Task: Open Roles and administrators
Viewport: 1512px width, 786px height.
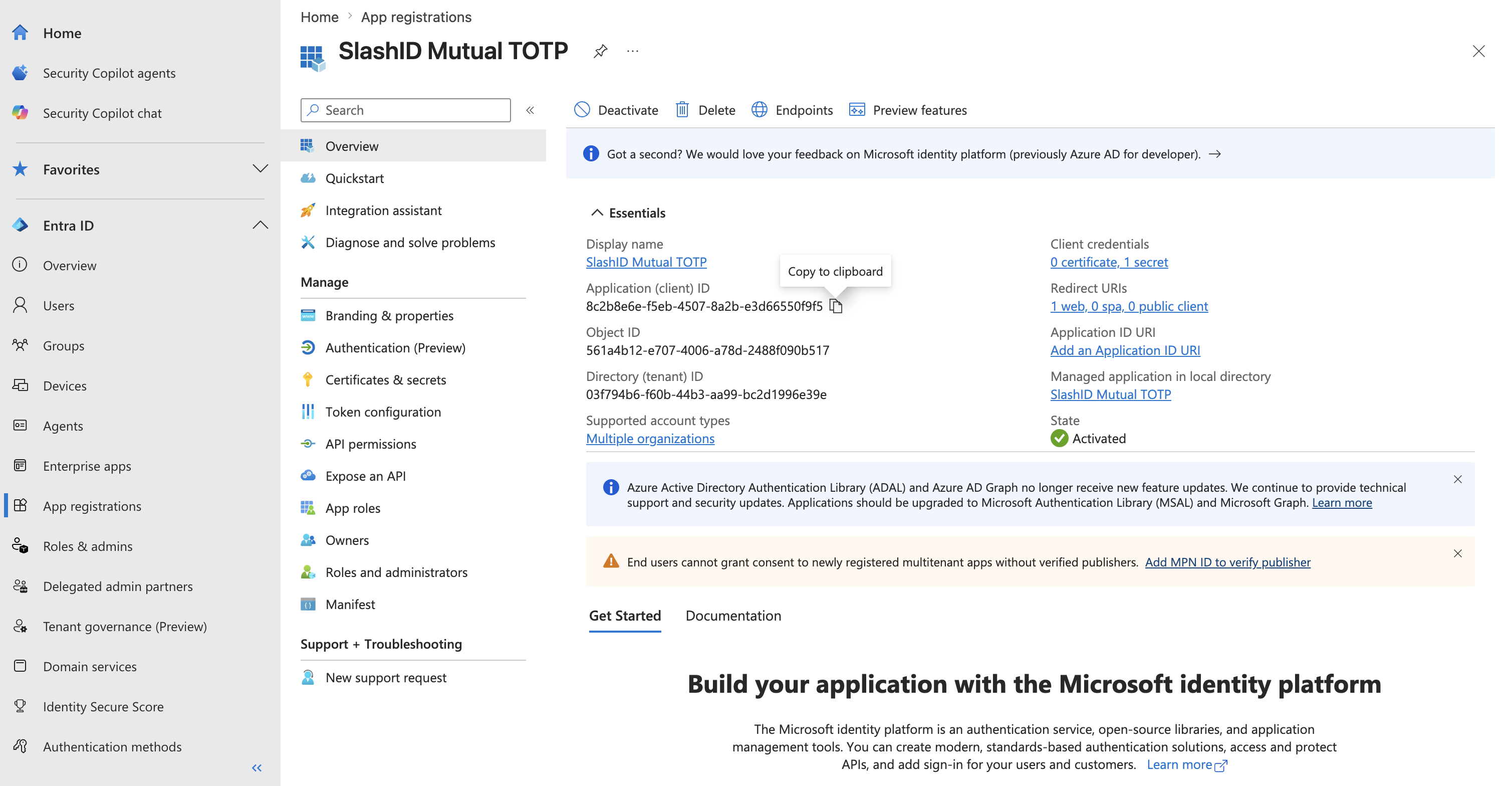Action: (396, 572)
